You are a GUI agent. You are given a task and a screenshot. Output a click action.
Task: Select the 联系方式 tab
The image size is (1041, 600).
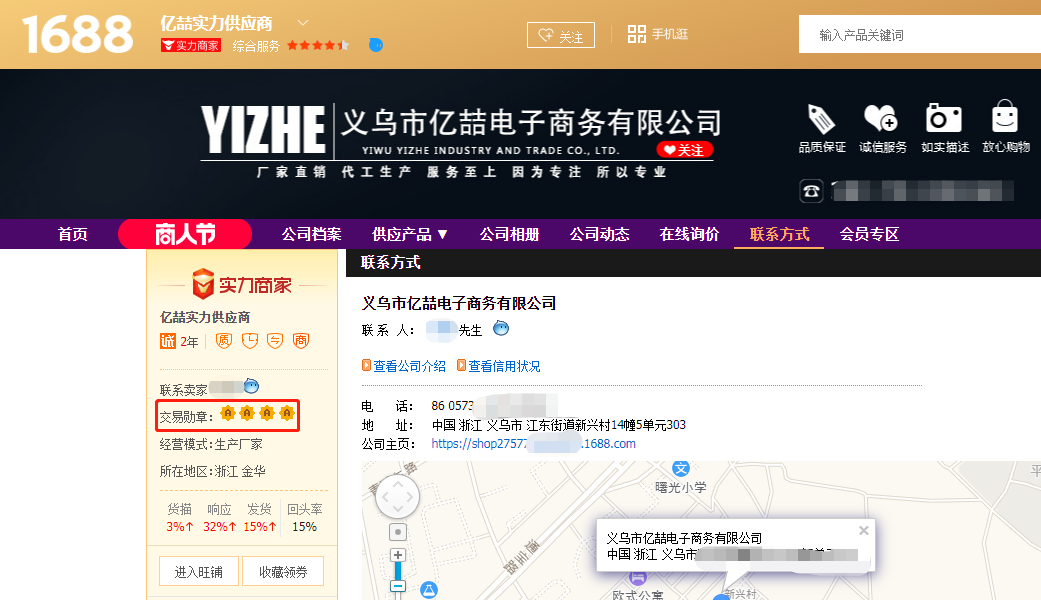pos(779,234)
